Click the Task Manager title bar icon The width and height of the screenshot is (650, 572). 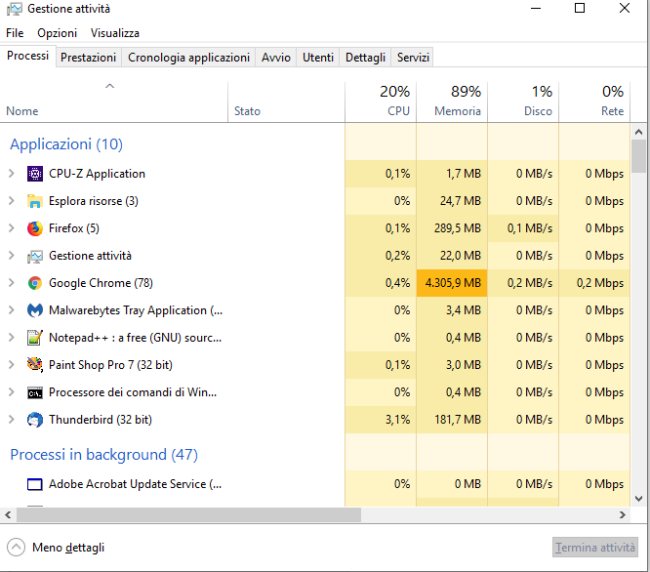14,9
